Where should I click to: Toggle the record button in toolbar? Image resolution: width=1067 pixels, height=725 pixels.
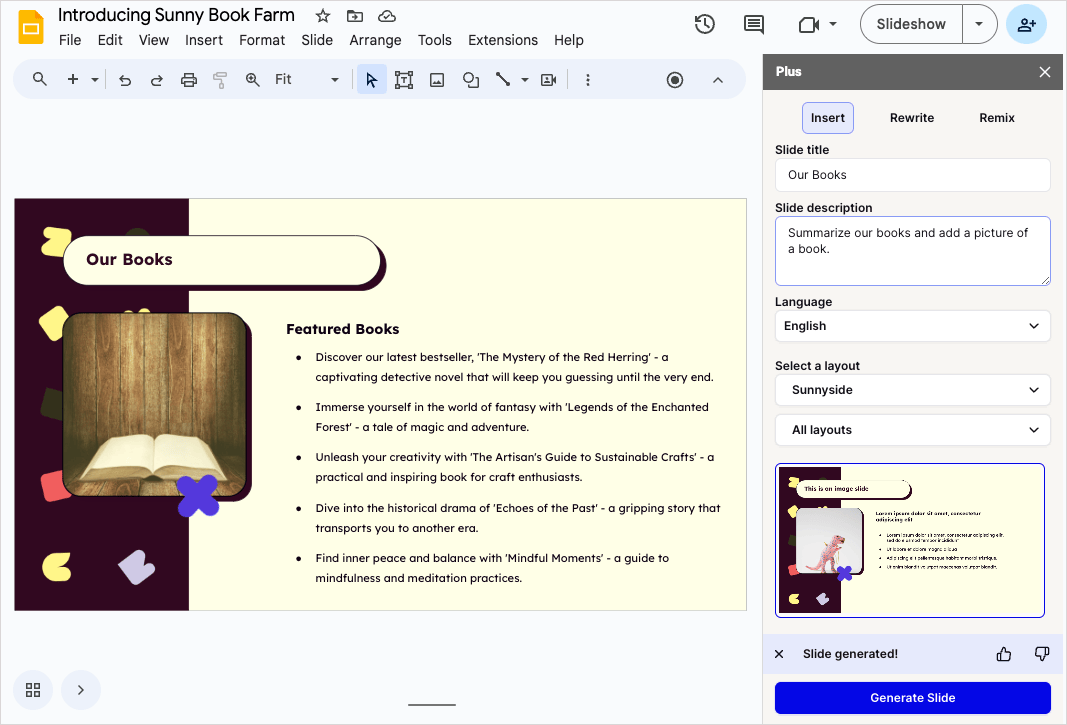675,80
